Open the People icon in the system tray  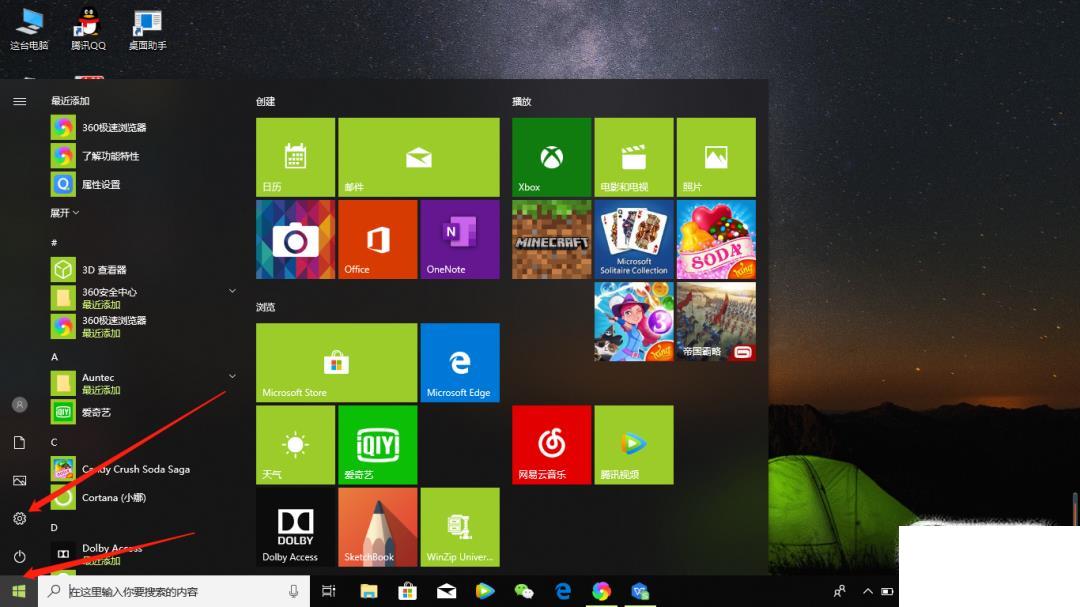[x=839, y=591]
